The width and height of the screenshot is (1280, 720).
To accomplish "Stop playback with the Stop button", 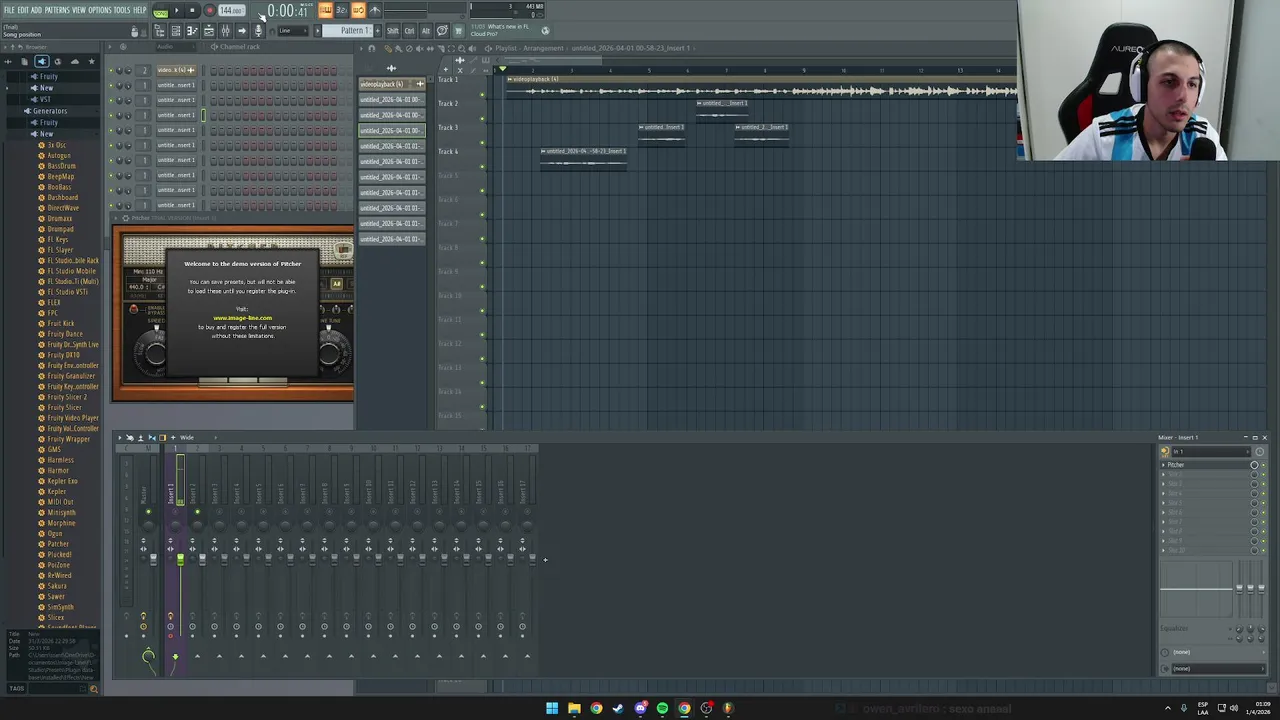I will [192, 10].
